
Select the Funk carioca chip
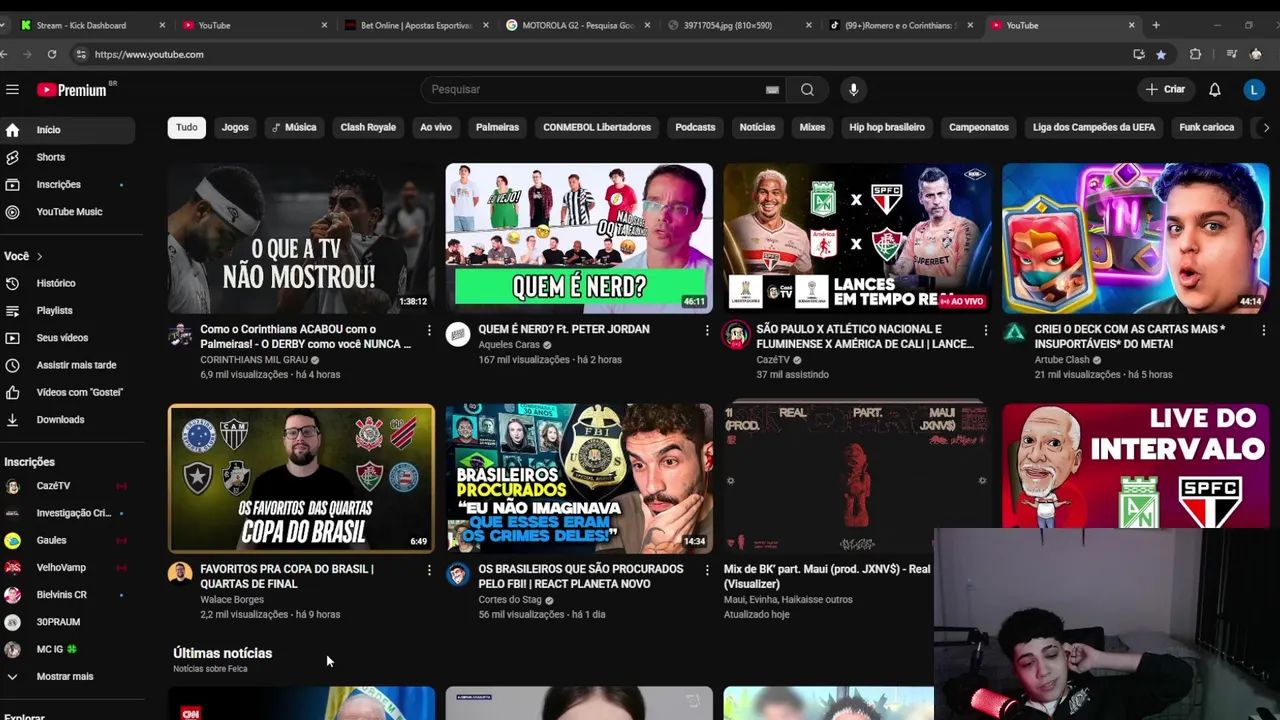tap(1206, 127)
